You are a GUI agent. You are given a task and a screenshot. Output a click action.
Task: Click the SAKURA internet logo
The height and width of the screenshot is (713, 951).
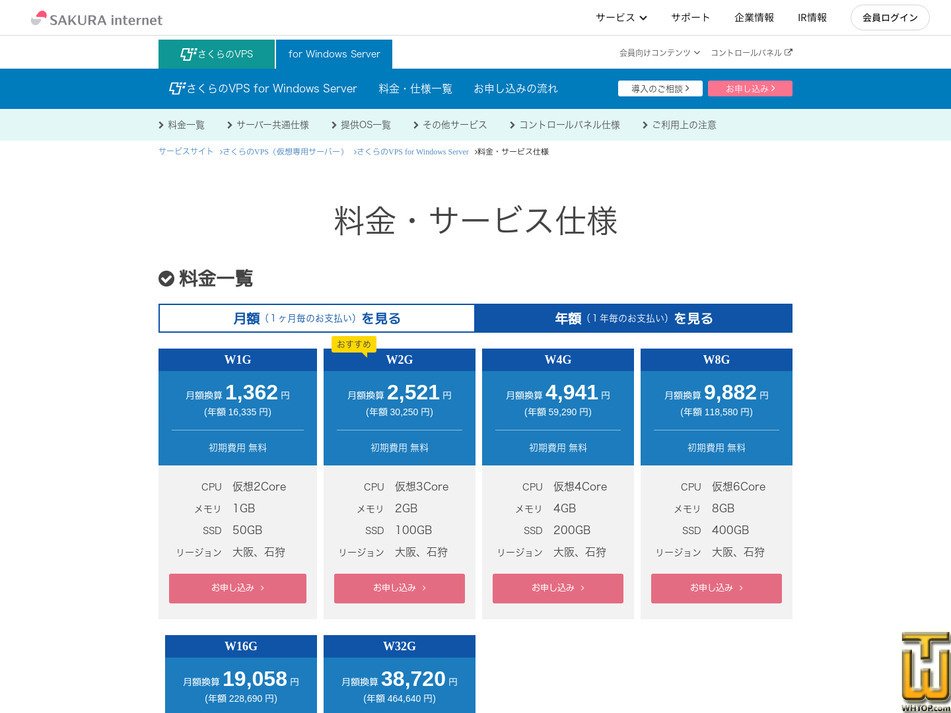[96, 19]
